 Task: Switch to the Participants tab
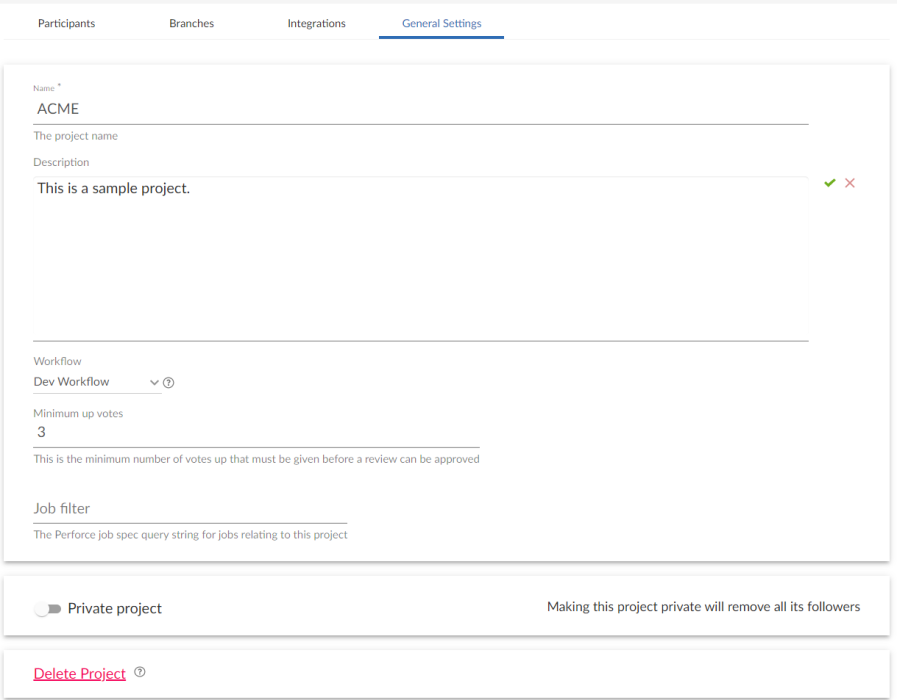click(x=66, y=22)
